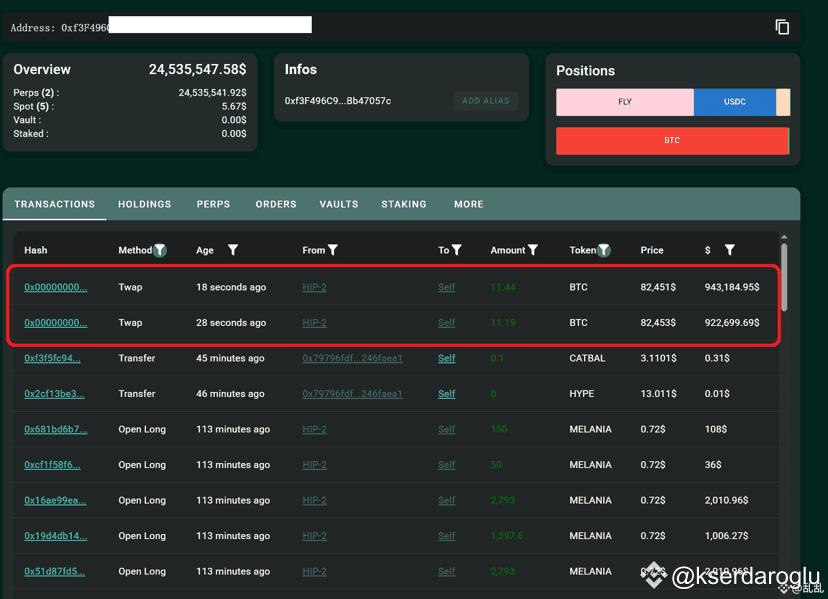Open transaction hash 0x681bd6b7
Image resolution: width=828 pixels, height=599 pixels.
pos(55,429)
